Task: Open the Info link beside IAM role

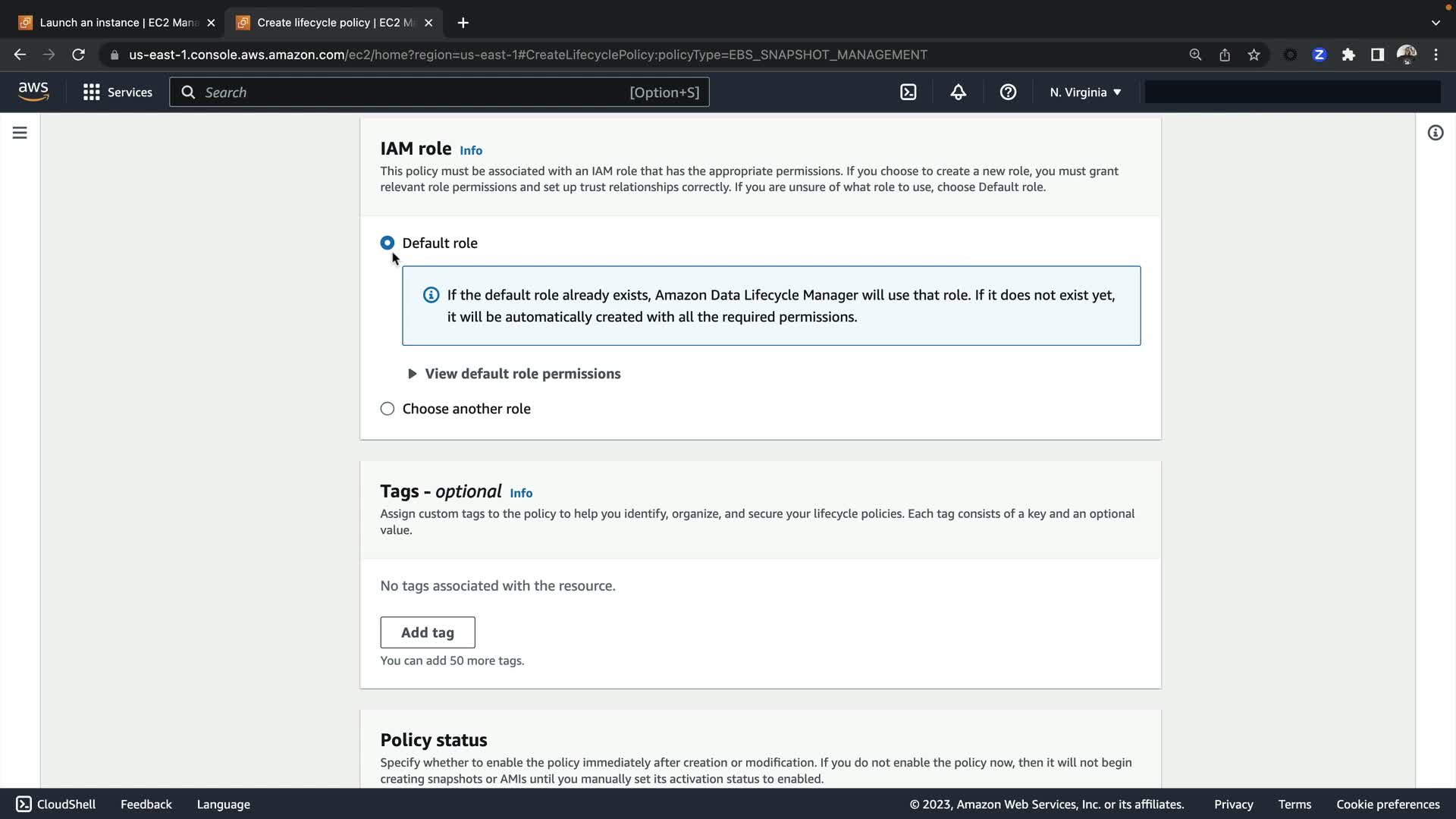Action: pos(471,150)
